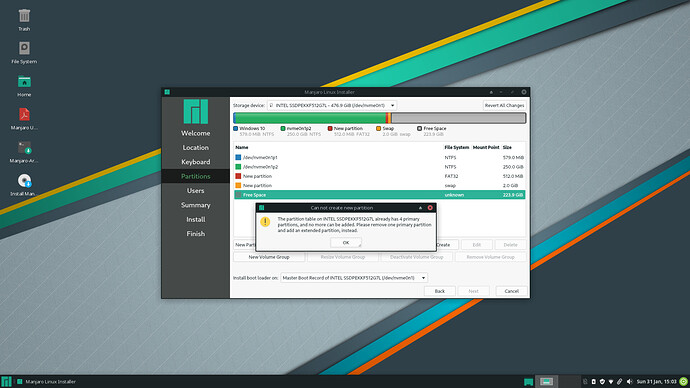Click the Cancel button
Screen dimensions: 690x388
pyautogui.click(x=511, y=291)
